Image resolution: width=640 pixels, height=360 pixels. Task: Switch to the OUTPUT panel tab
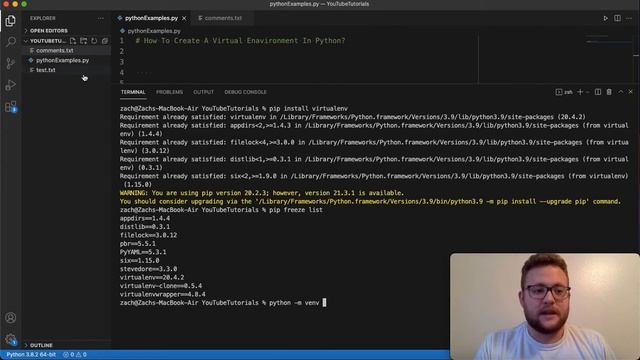pos(203,92)
